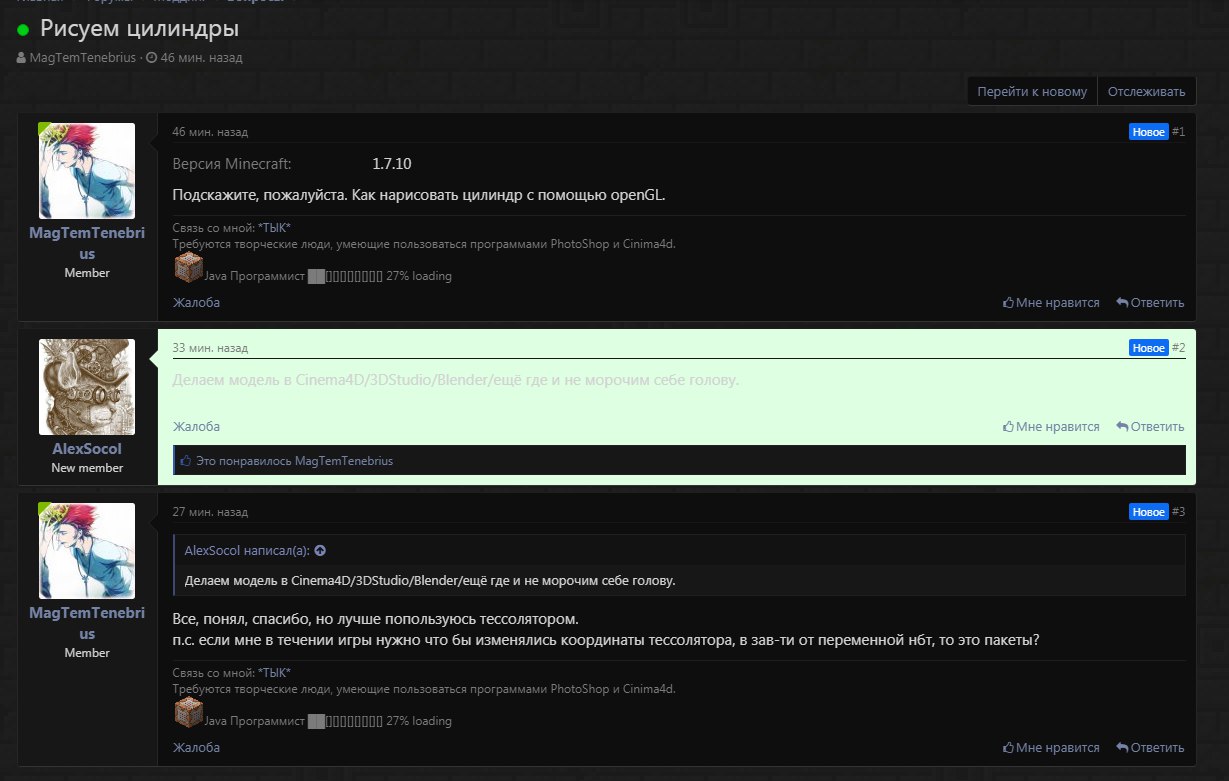This screenshot has height=781, width=1229.
Task: Open AlexSocol's avatar image
Action: (x=87, y=387)
